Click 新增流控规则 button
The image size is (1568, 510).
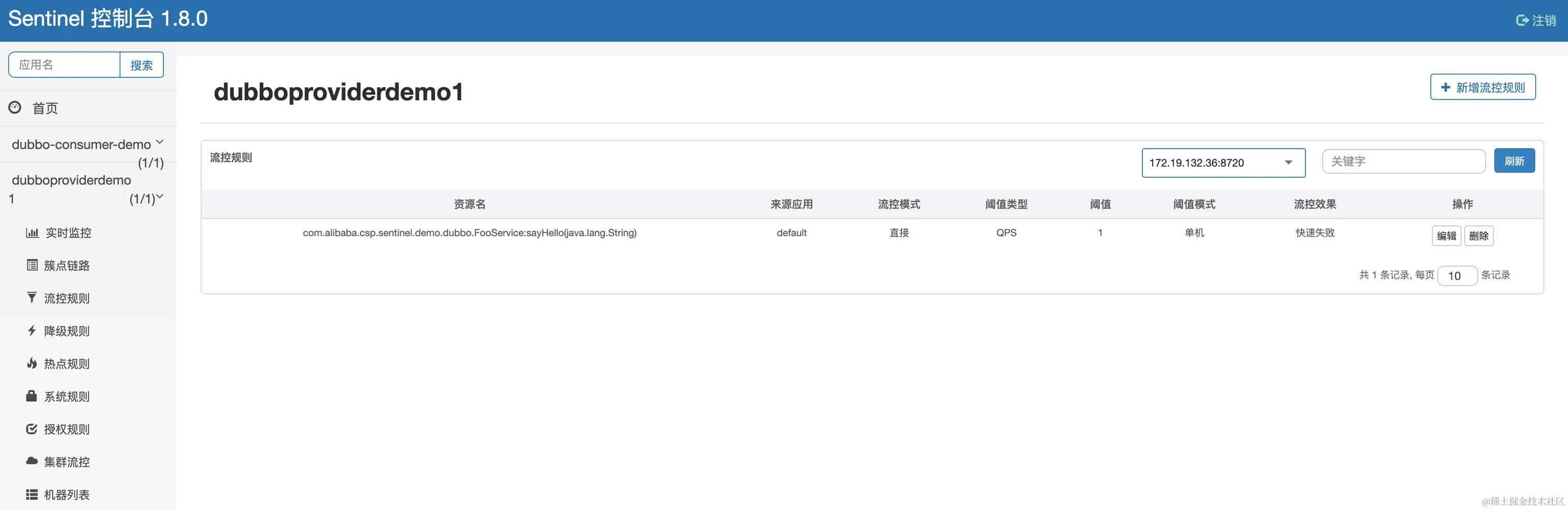point(1483,87)
